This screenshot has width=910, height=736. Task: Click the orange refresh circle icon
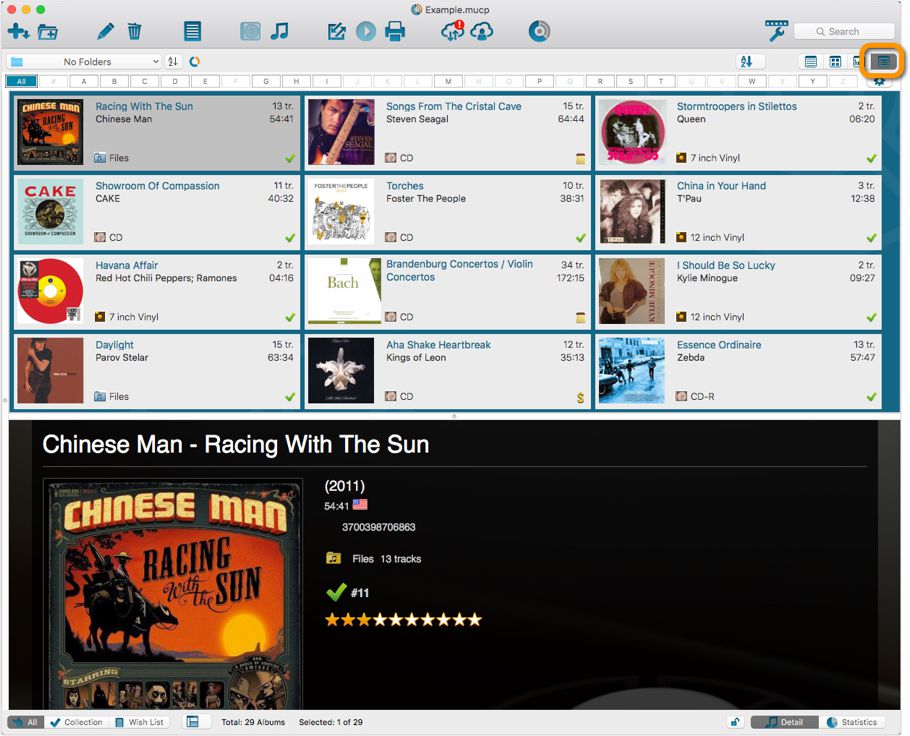pos(195,62)
